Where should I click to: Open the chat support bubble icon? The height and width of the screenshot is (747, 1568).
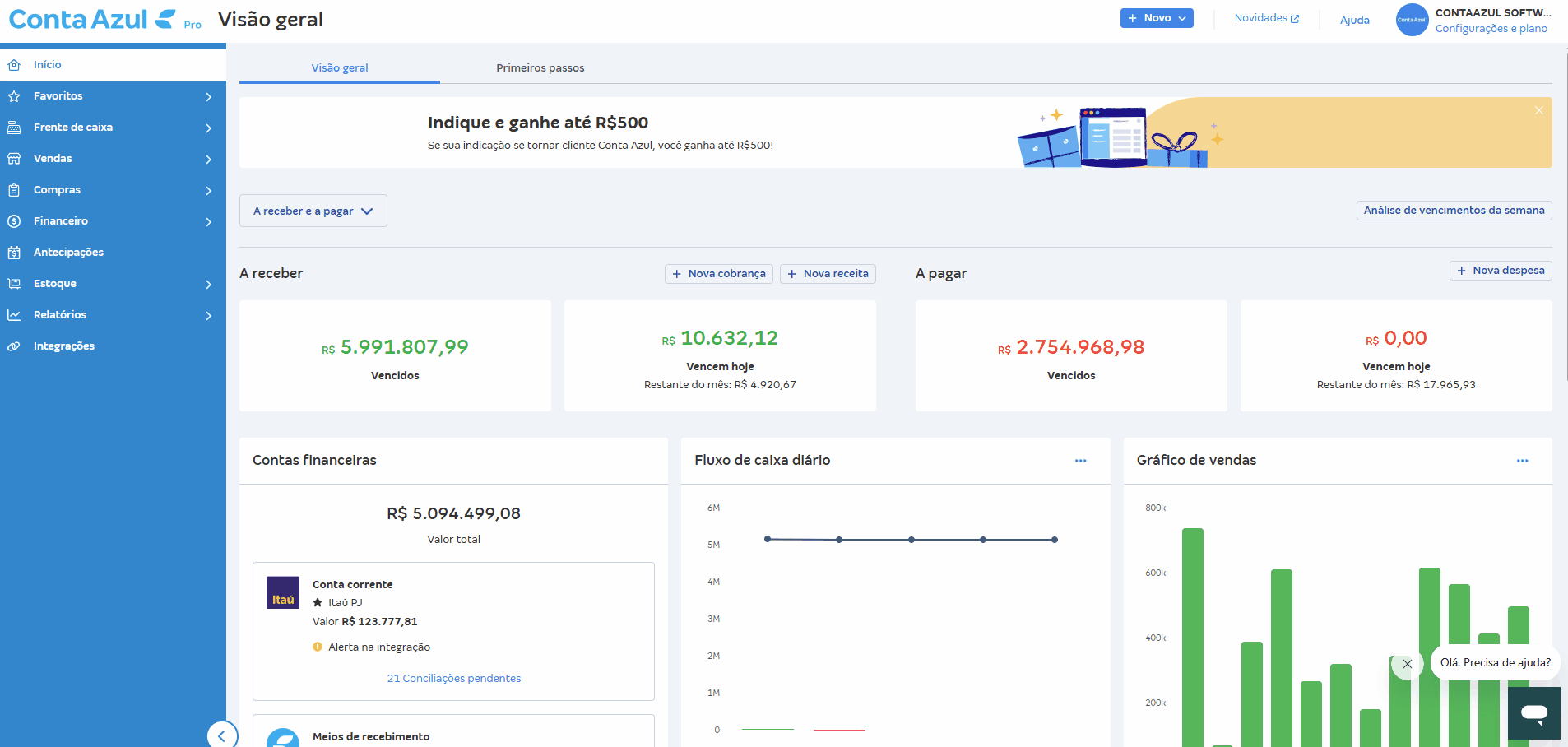click(x=1534, y=713)
